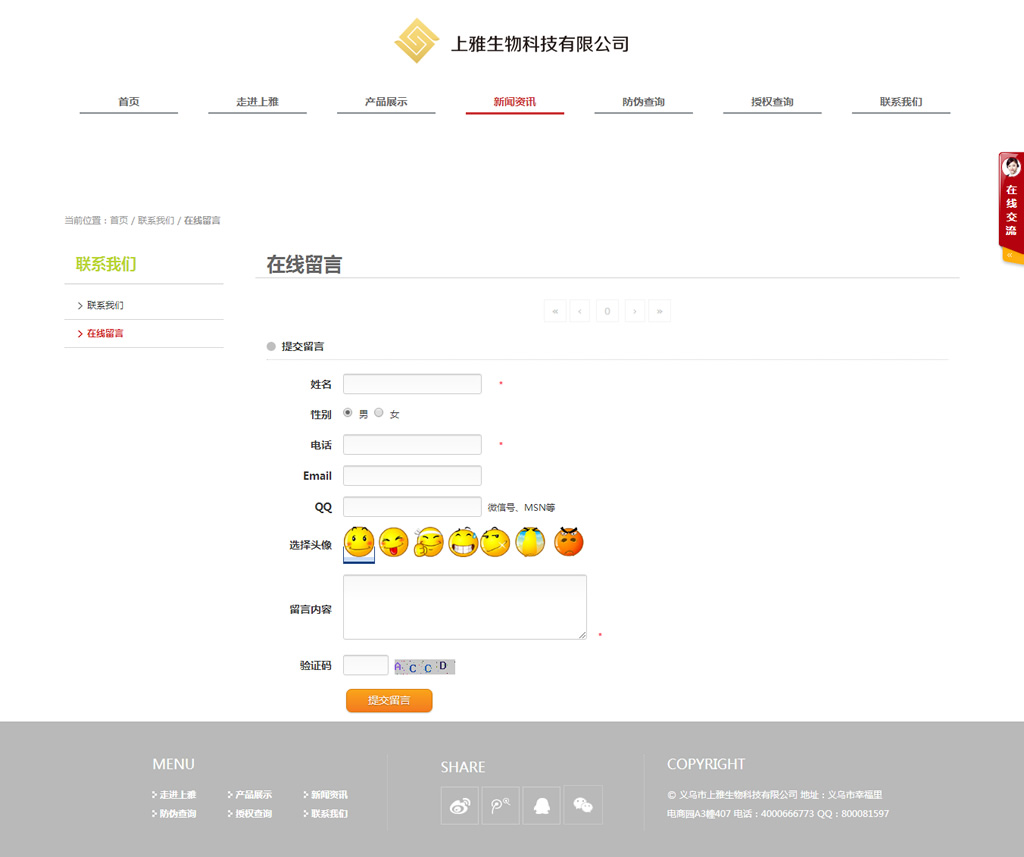Open the 防伪查询 navigation menu
This screenshot has height=857, width=1024.
[643, 102]
